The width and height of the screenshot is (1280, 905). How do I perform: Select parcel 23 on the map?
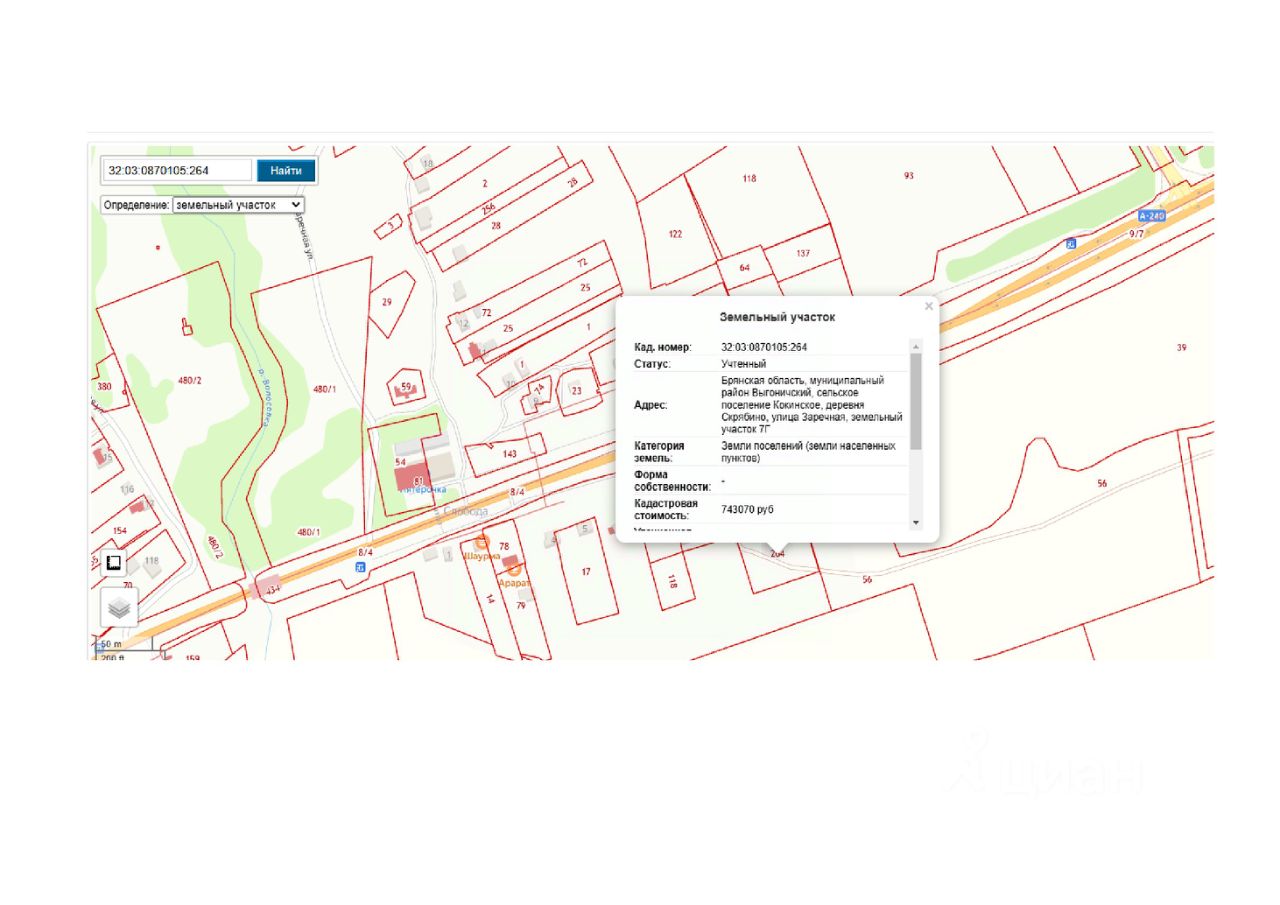click(577, 390)
